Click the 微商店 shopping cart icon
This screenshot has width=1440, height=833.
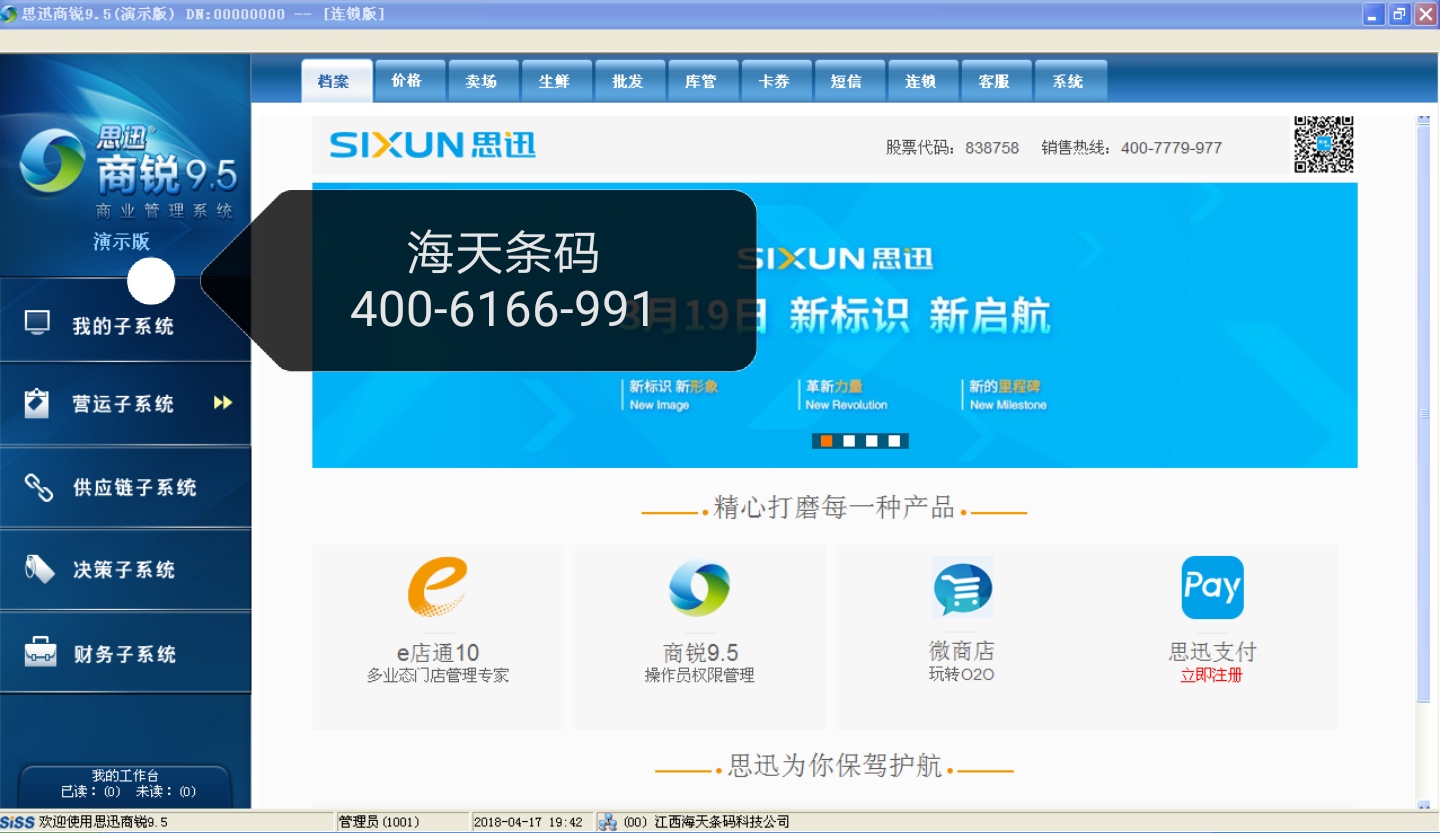tap(962, 588)
